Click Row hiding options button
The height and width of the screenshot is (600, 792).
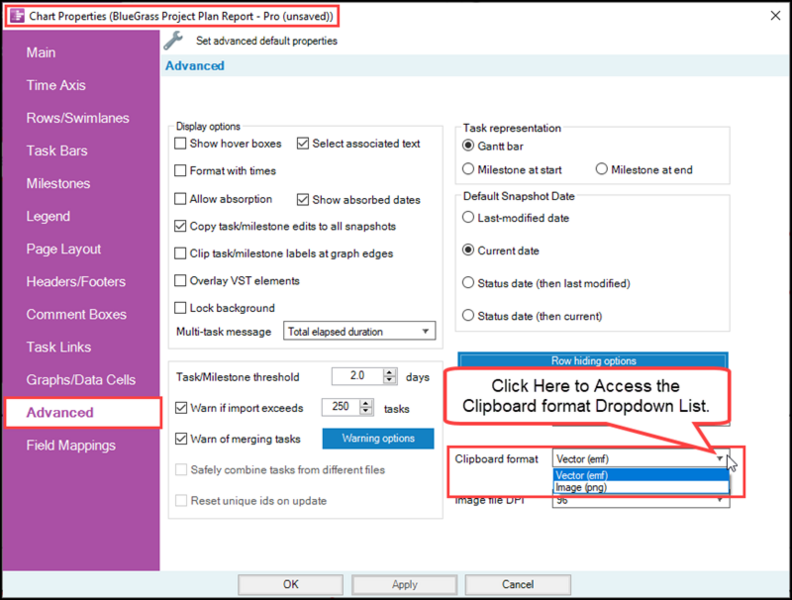pos(593,361)
